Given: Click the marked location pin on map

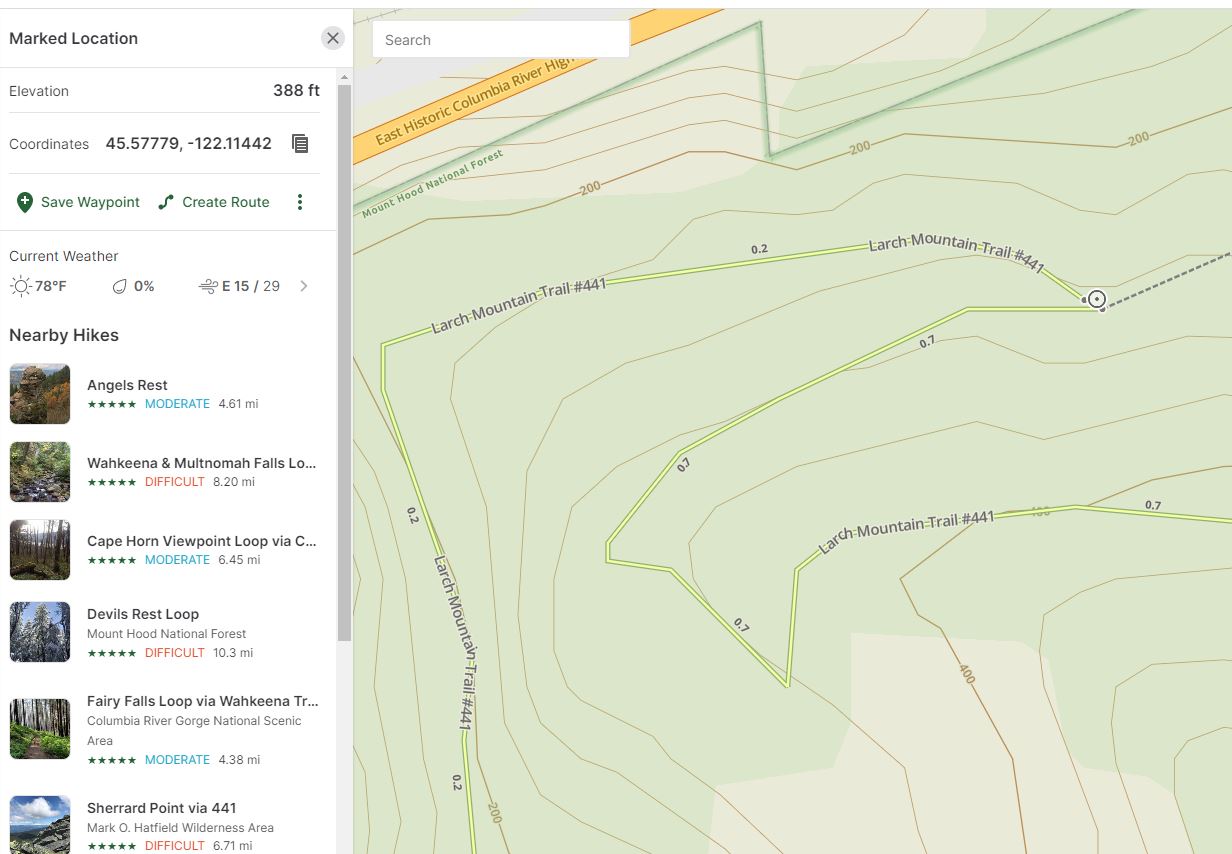Looking at the screenshot, I should click(1096, 299).
